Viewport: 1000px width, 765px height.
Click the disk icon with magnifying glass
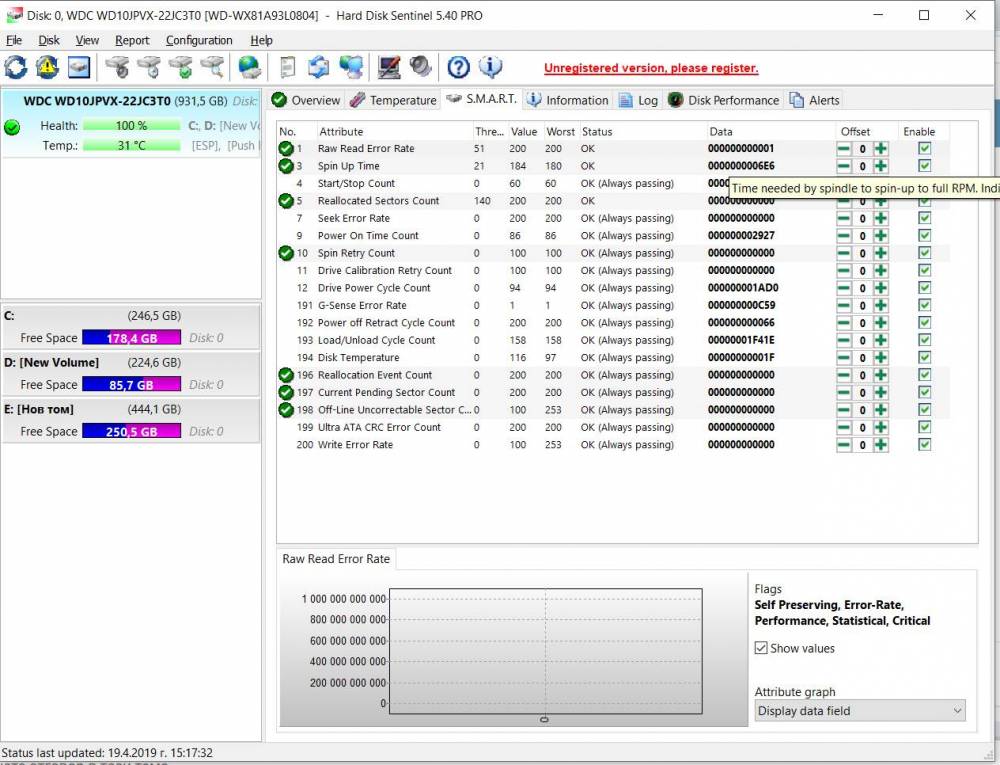click(x=213, y=67)
